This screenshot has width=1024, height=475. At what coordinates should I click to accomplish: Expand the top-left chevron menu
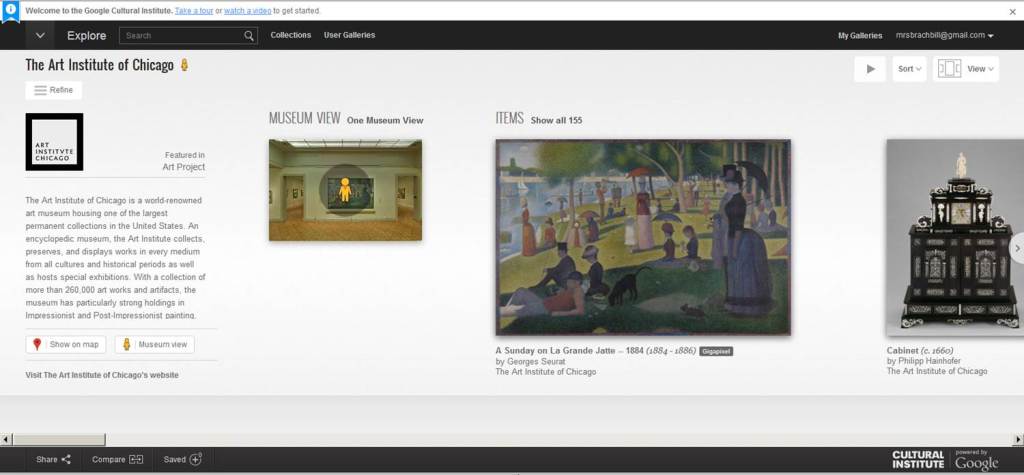(40, 35)
